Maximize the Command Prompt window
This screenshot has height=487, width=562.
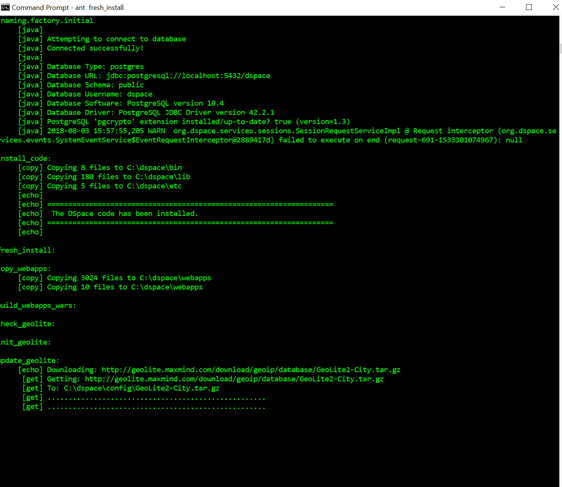coord(529,7)
